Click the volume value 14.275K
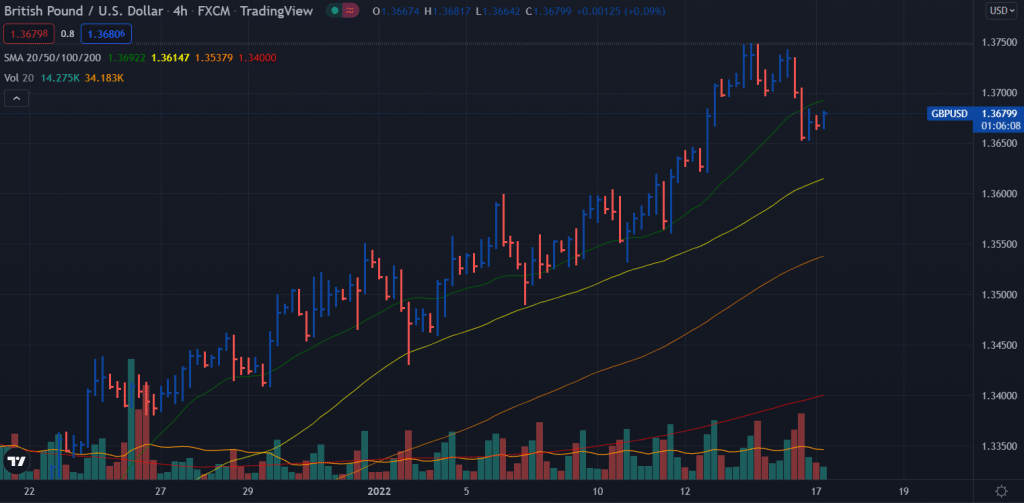The height and width of the screenshot is (503, 1024). click(60, 78)
